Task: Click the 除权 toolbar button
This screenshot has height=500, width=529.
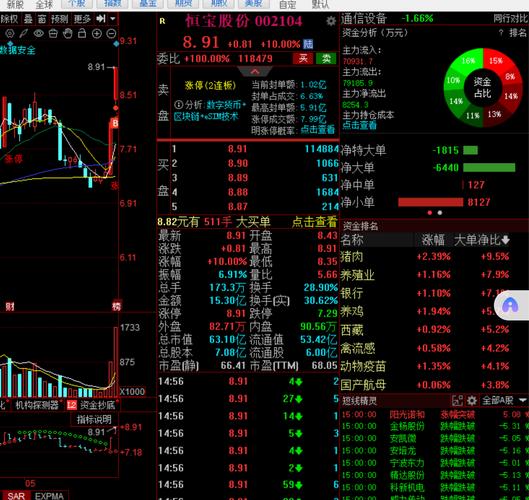Action: 9,19
